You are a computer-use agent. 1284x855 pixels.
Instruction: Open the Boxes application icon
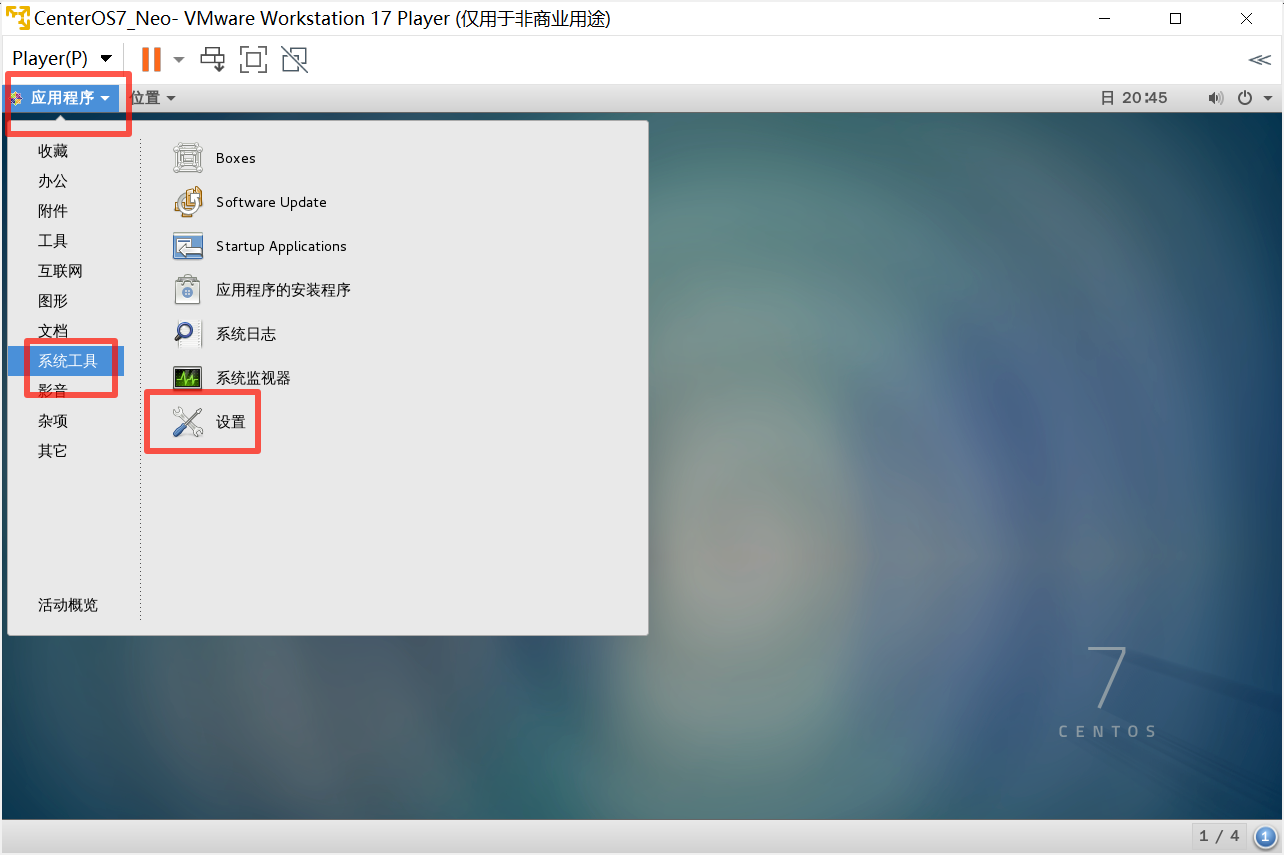pos(188,158)
